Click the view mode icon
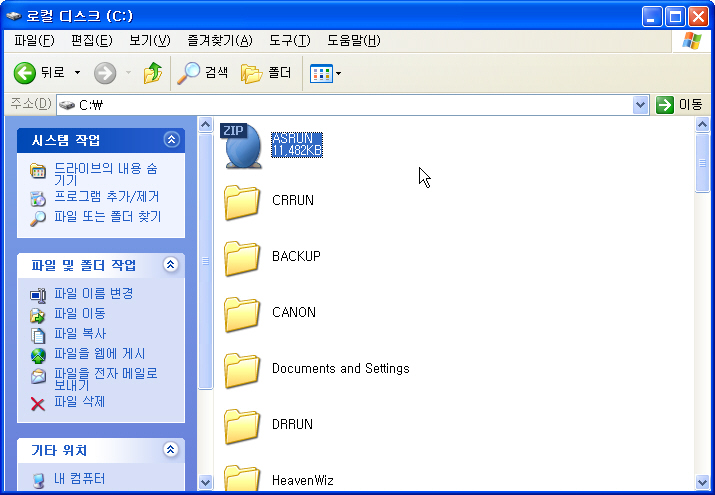The height and width of the screenshot is (495, 715). point(321,73)
